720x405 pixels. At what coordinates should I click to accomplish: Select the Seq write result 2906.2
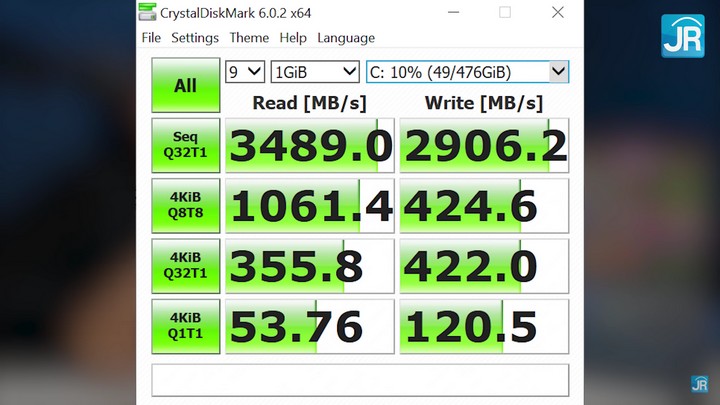tap(484, 146)
